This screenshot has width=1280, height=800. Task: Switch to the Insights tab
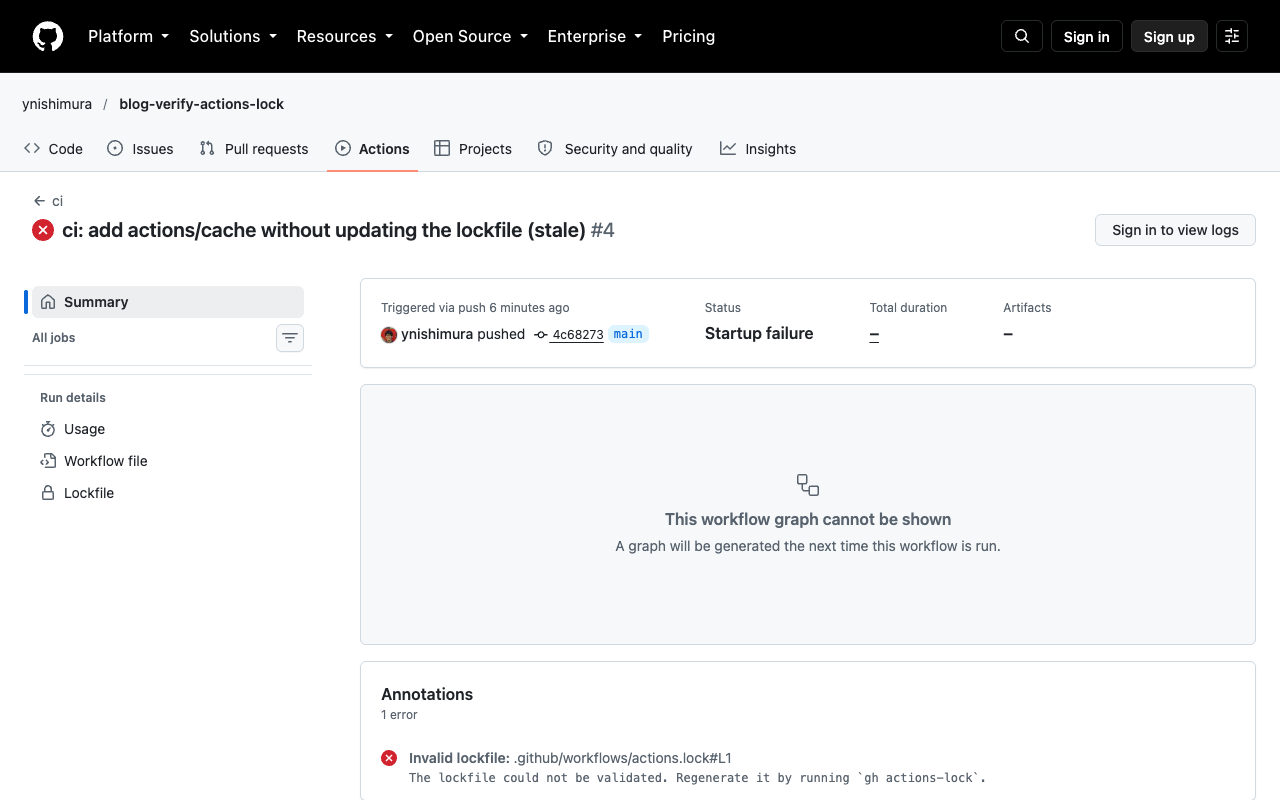(x=758, y=149)
